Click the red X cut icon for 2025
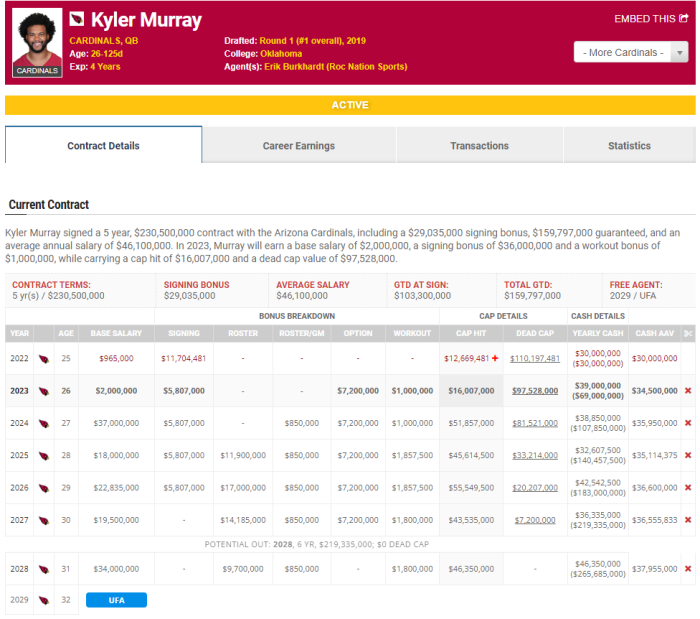Screen dimensions: 700x619 [x=688, y=455]
